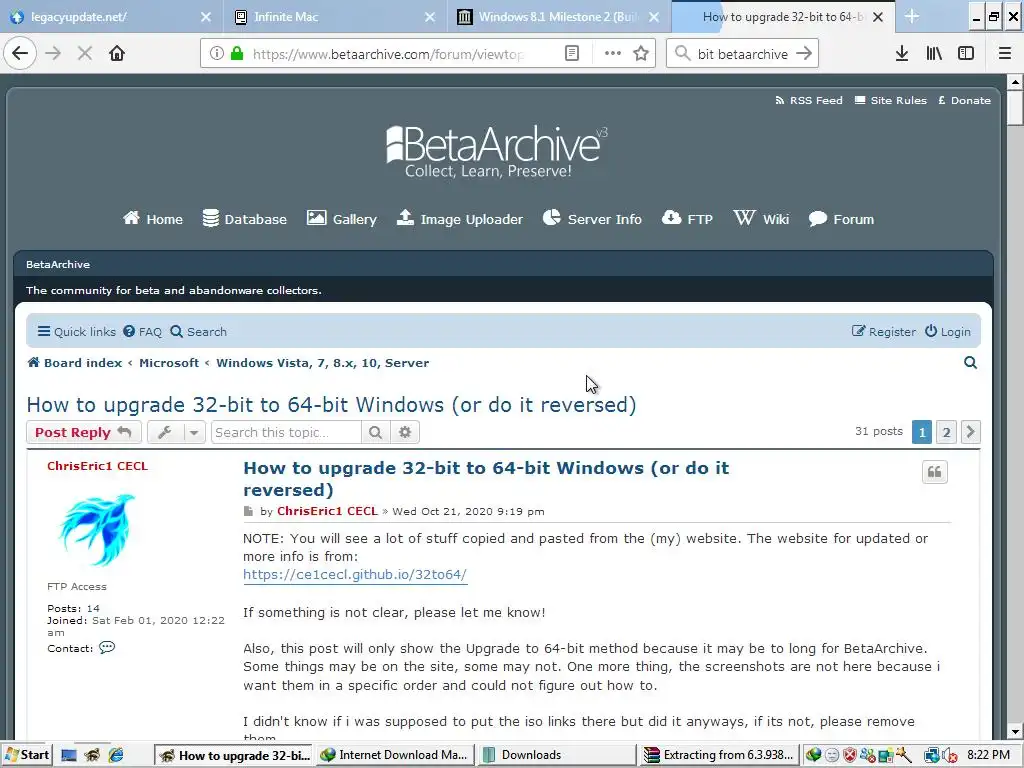
Task: Show the browser sidebars
Action: pyautogui.click(x=966, y=54)
